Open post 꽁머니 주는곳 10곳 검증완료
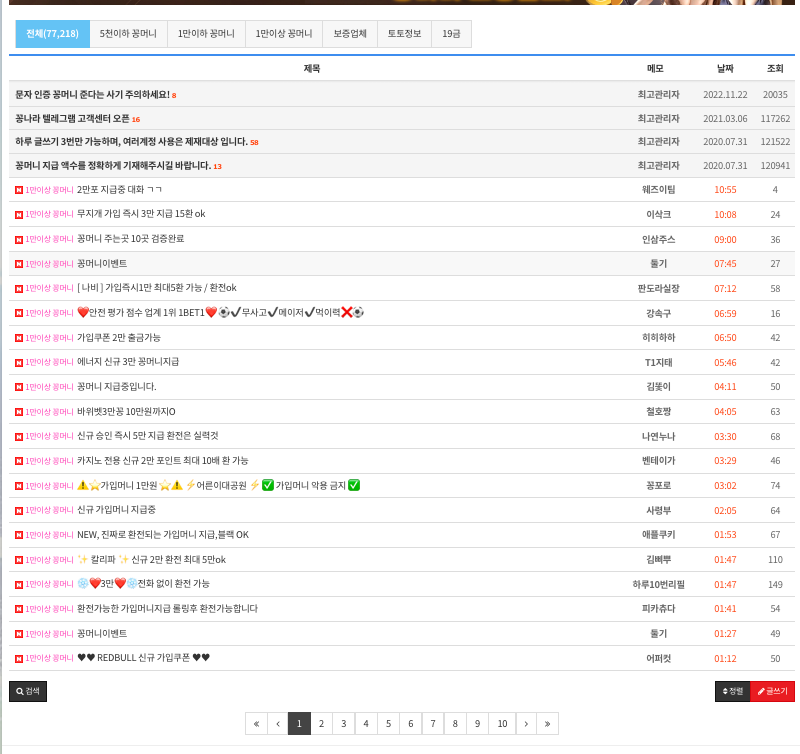This screenshot has width=800, height=754. click(130, 239)
